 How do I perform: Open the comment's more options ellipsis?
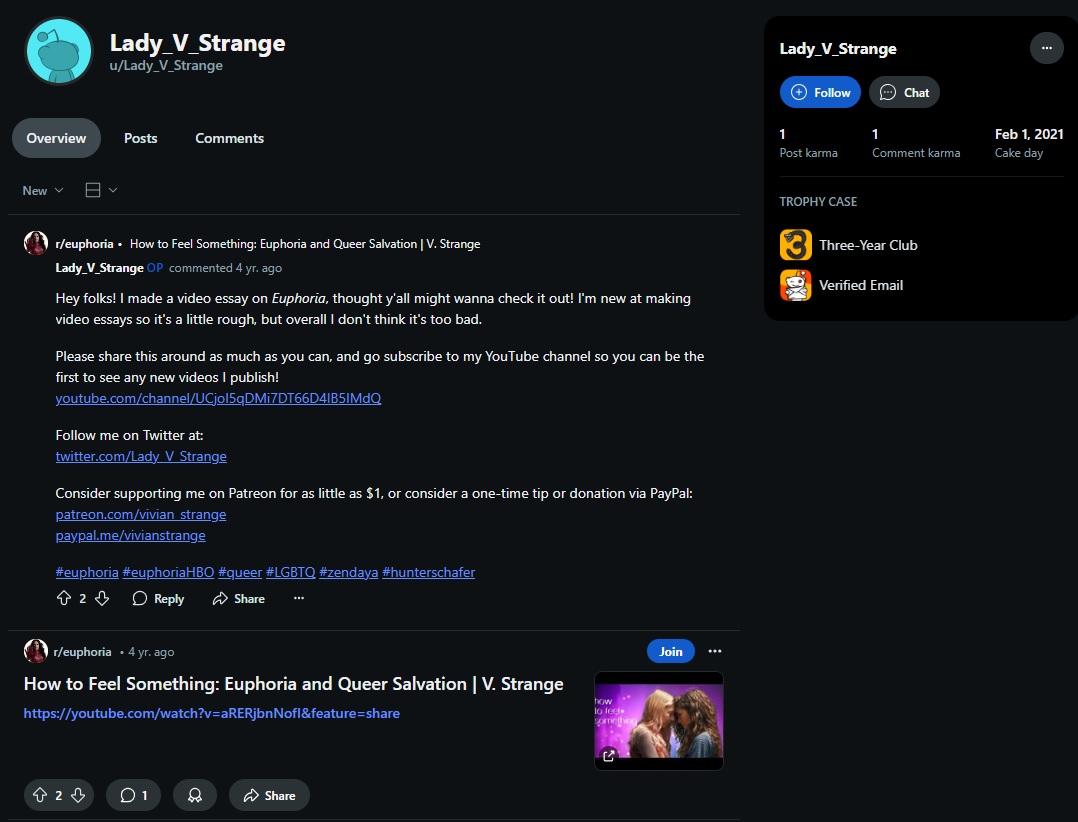[298, 599]
